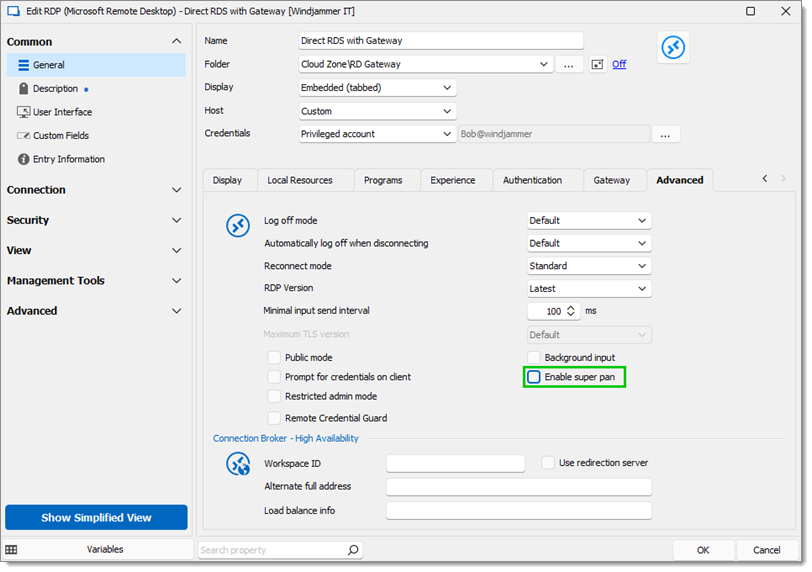Click the Connection Broker globe icon
This screenshot has width=812, height=572.
tap(238, 464)
